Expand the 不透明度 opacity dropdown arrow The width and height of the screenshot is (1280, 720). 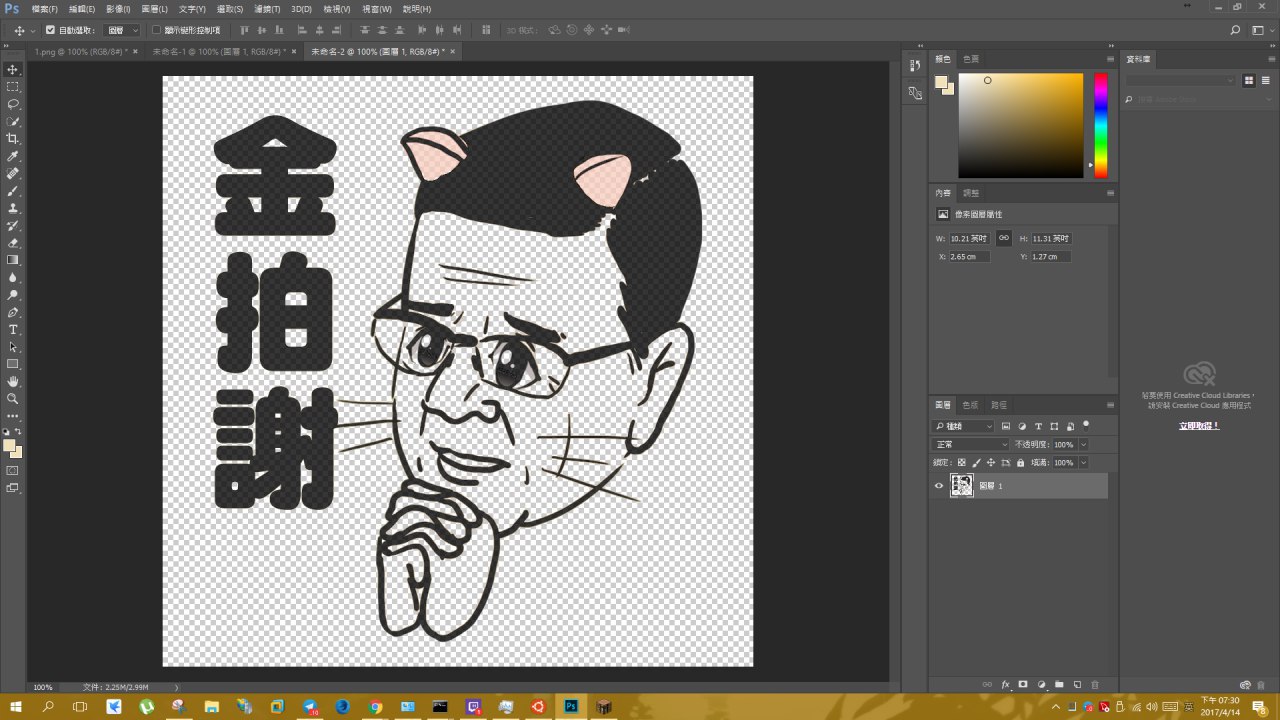(1083, 444)
